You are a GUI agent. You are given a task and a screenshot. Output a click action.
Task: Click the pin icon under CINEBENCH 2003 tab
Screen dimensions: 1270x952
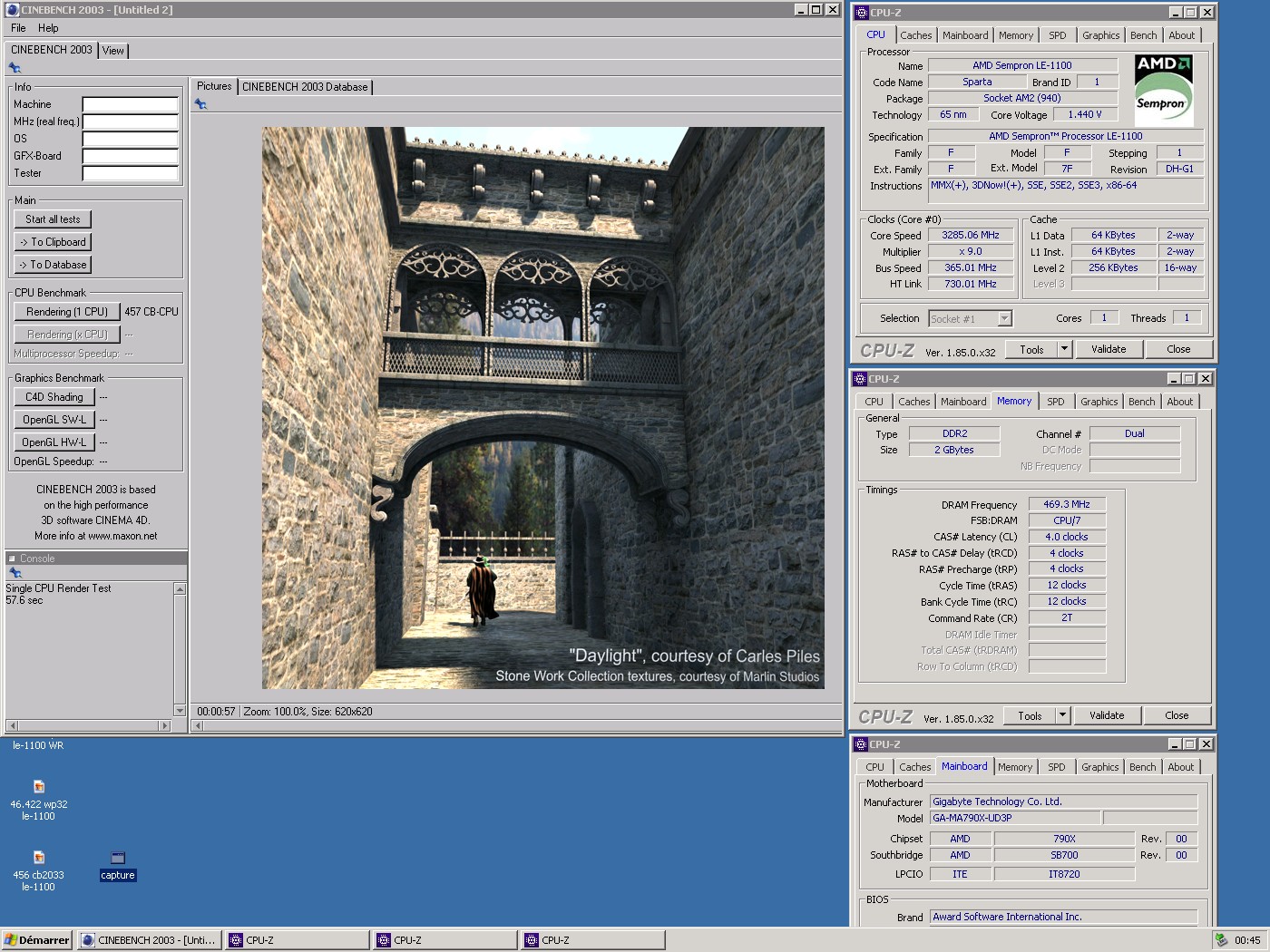15,68
